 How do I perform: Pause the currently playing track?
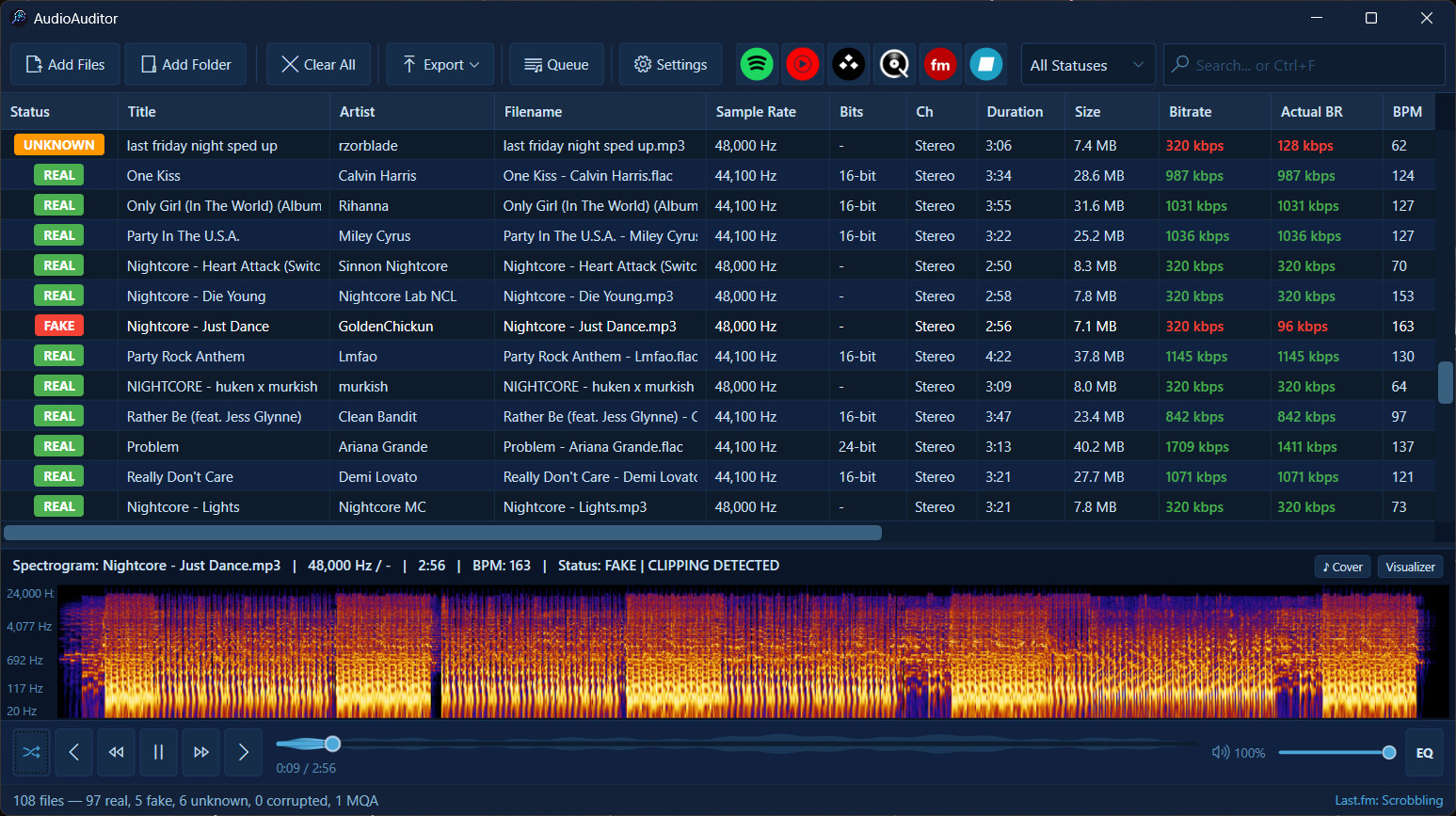pyautogui.click(x=158, y=752)
